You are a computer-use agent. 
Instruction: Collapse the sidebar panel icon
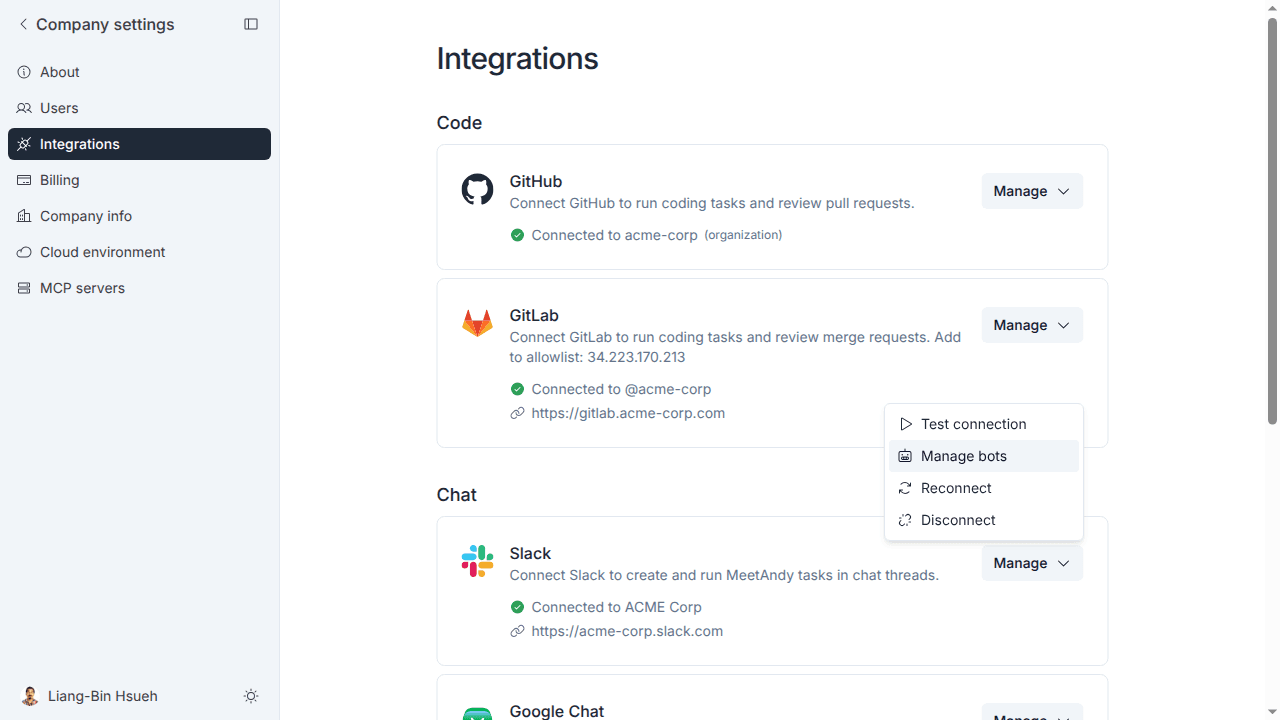click(x=251, y=24)
